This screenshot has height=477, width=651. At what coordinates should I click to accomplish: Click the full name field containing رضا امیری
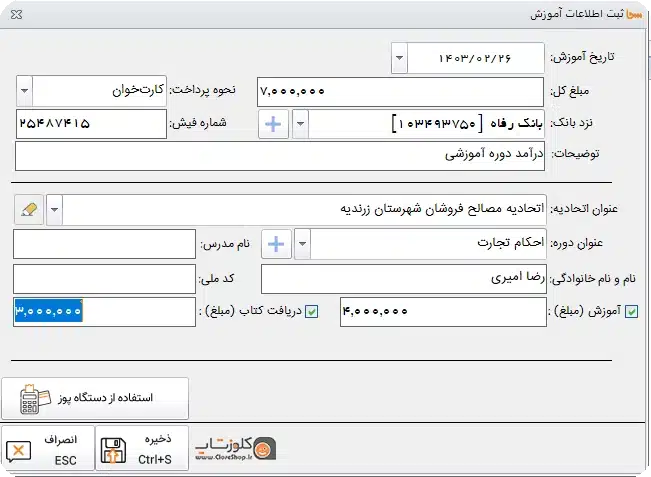[404, 279]
